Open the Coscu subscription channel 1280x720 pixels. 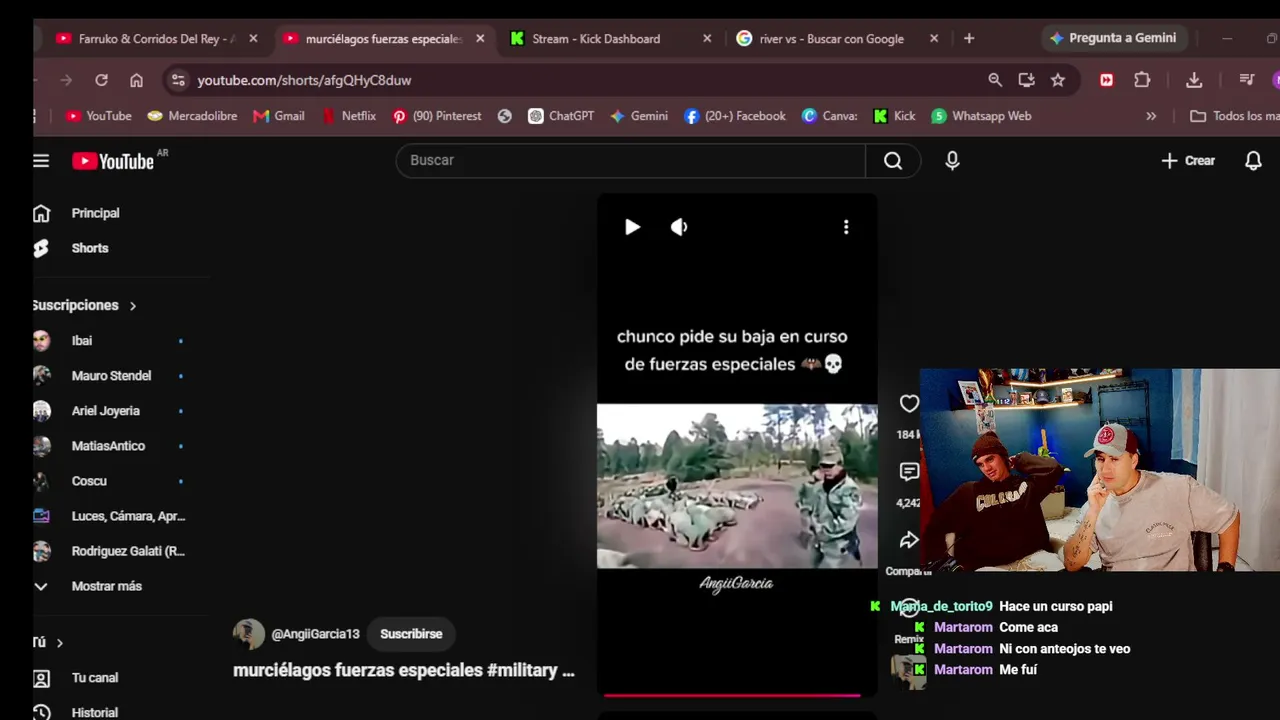pos(89,481)
